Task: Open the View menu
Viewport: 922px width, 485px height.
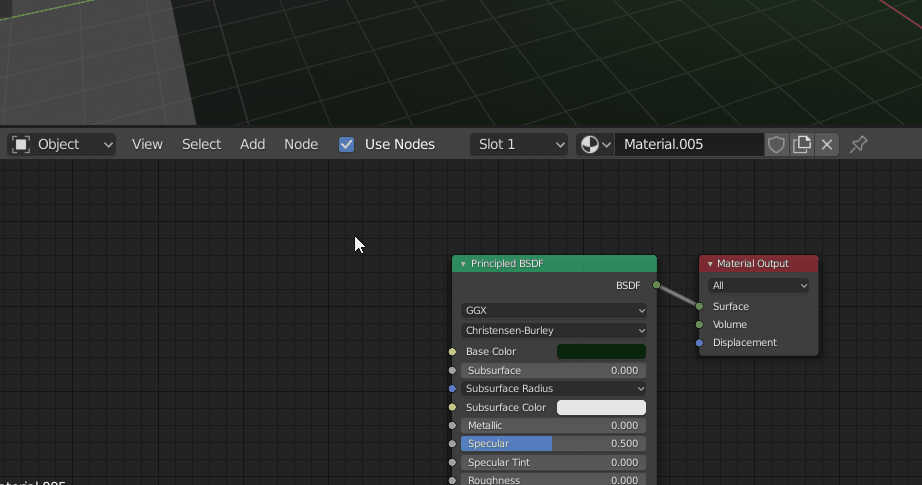Action: [x=147, y=144]
